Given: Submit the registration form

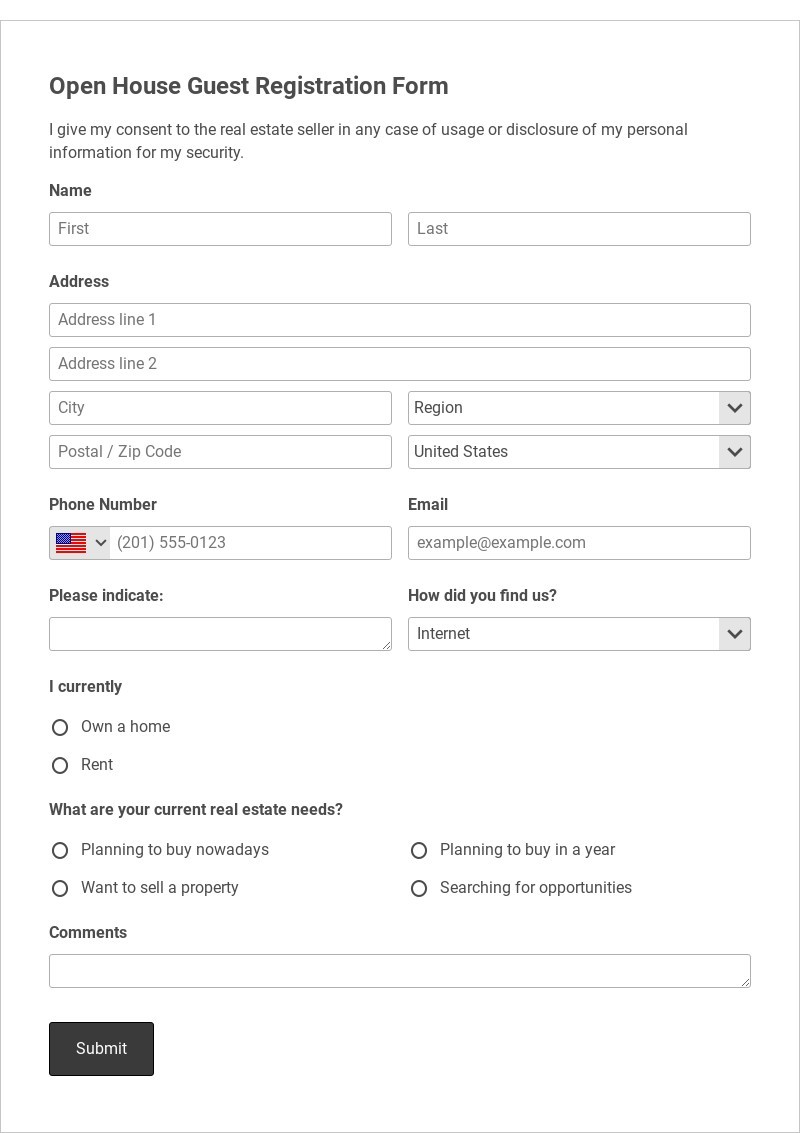Looking at the screenshot, I should tap(101, 1049).
